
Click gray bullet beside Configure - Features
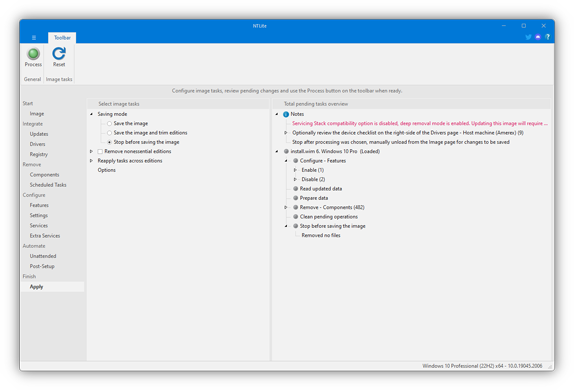point(295,161)
